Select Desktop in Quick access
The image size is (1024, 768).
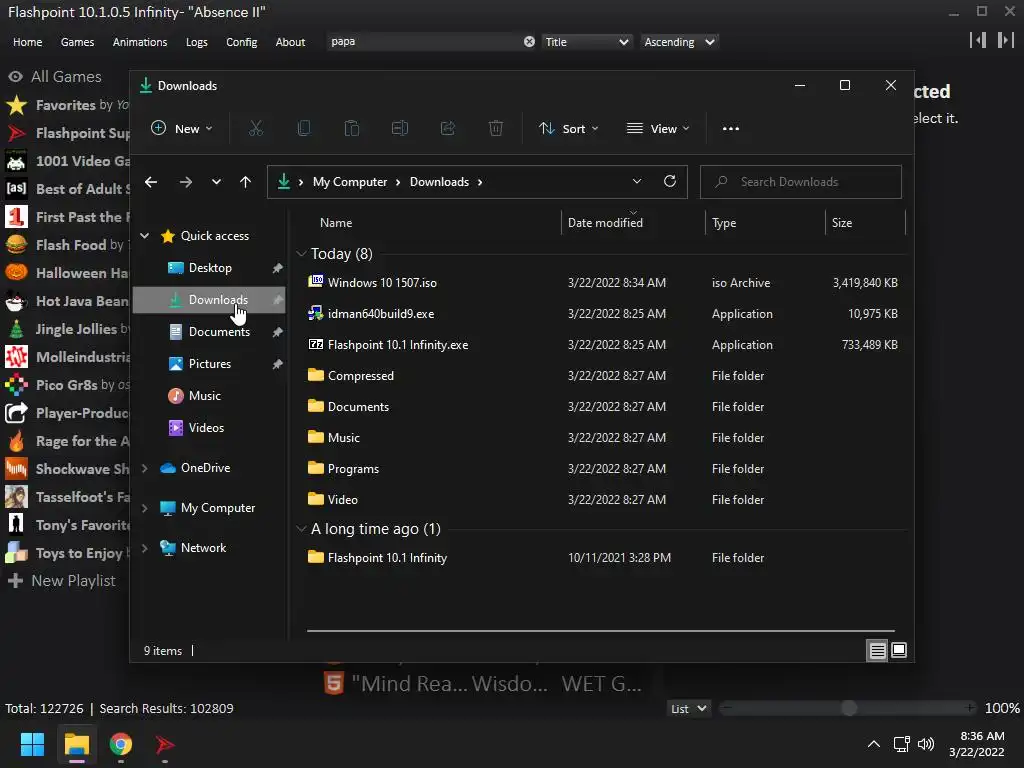tap(210, 268)
